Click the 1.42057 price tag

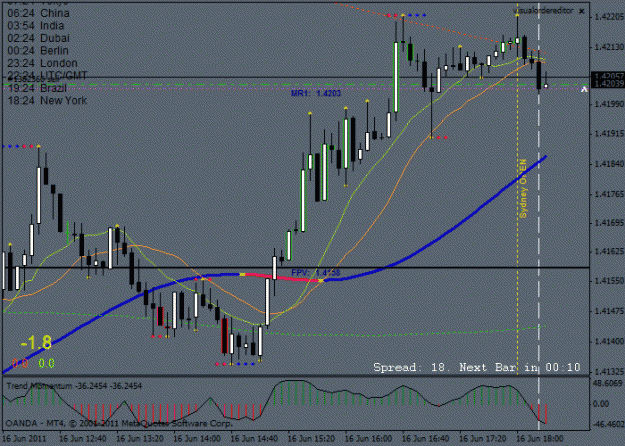click(607, 76)
